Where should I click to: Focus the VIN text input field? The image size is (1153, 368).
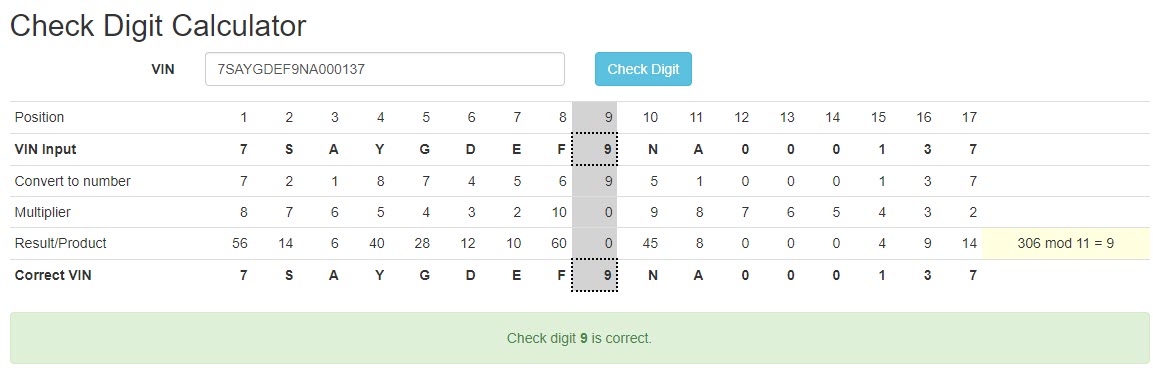[385, 69]
